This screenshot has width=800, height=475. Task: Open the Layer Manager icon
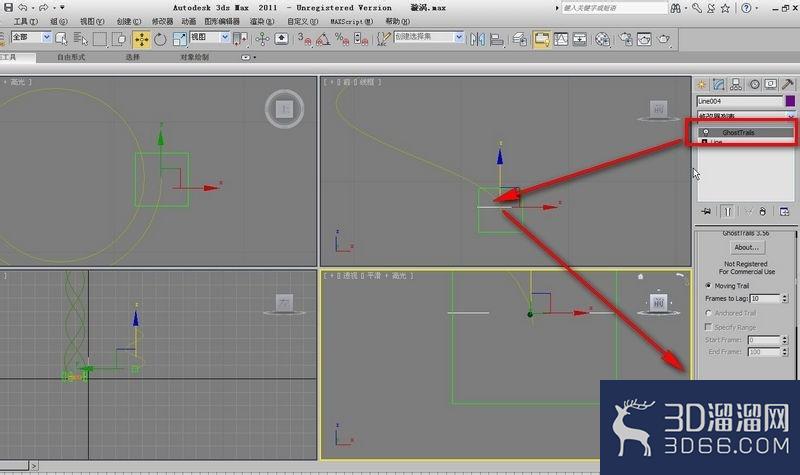[x=520, y=39]
